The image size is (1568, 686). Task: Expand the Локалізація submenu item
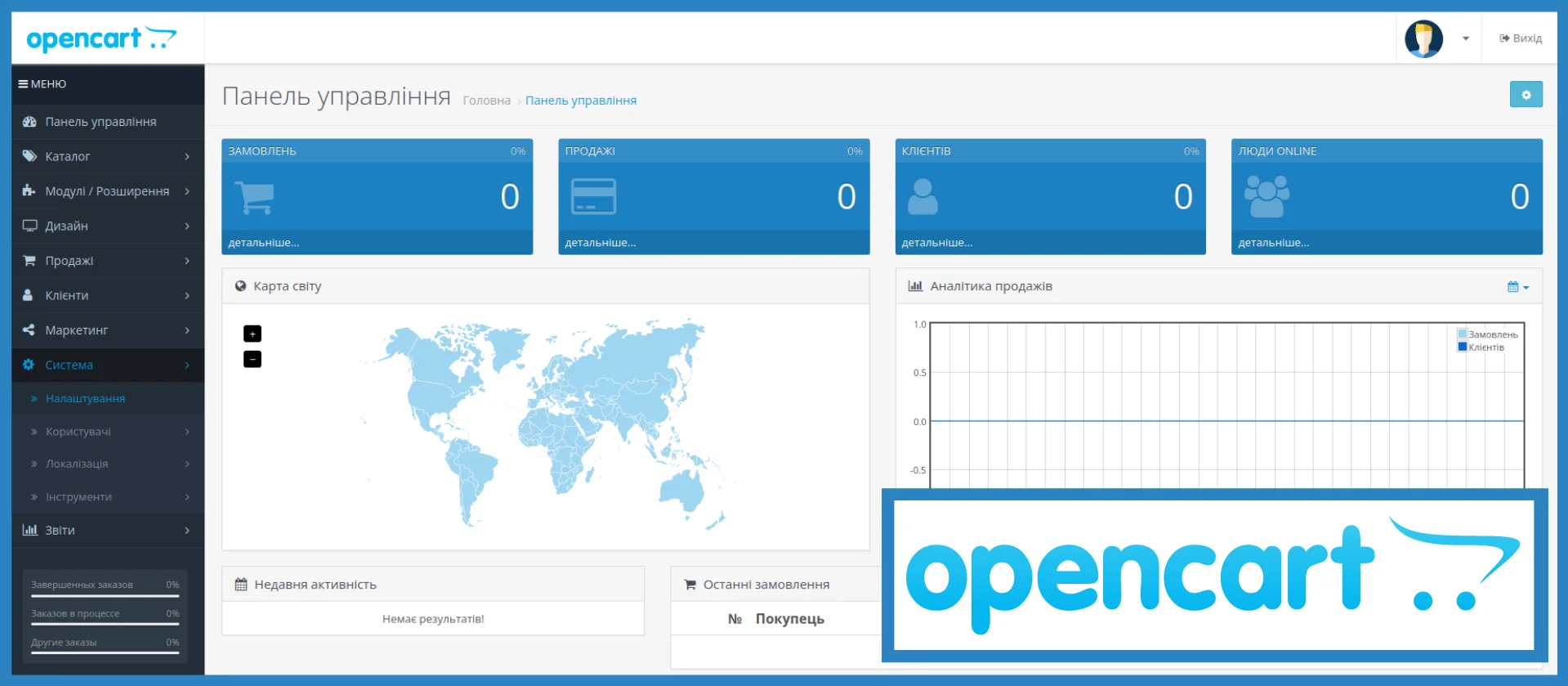[108, 464]
